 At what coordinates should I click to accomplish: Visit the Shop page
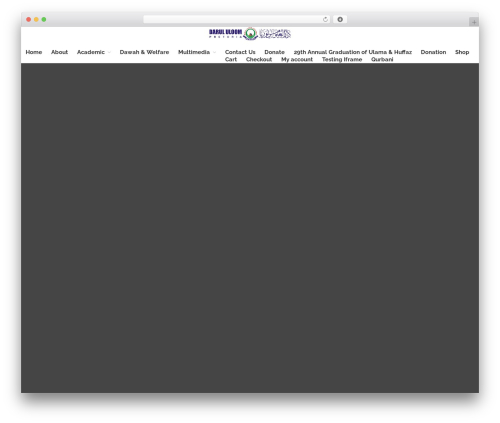(462, 52)
